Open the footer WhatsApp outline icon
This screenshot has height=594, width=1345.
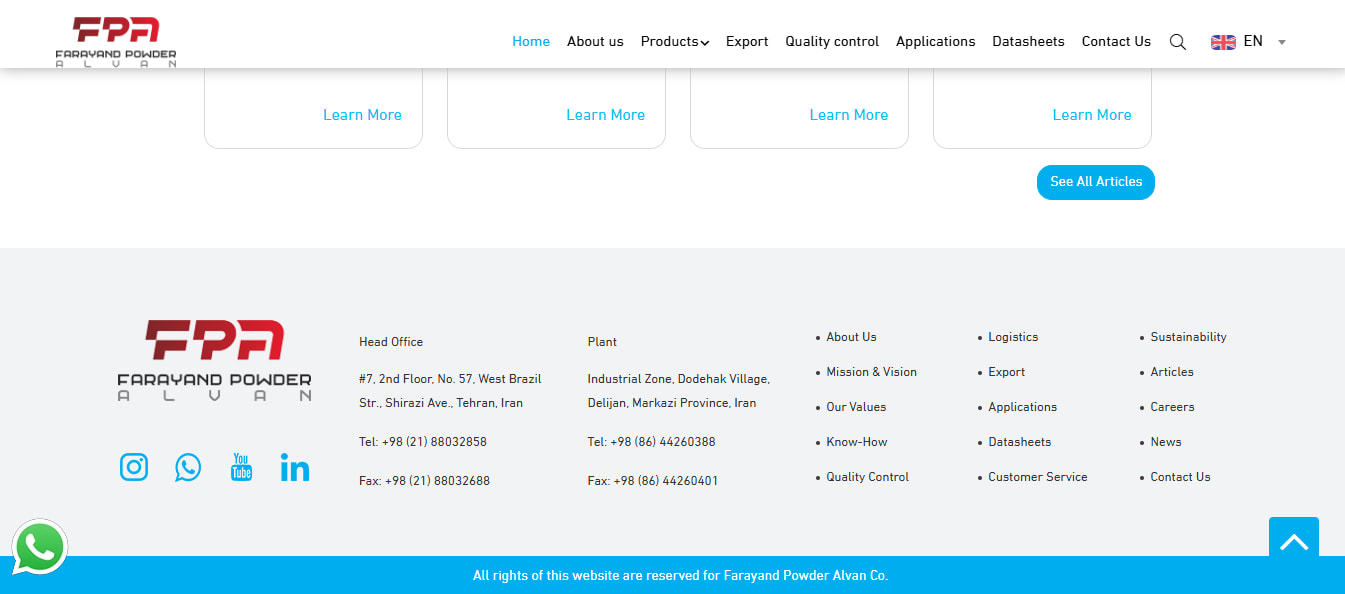(188, 467)
